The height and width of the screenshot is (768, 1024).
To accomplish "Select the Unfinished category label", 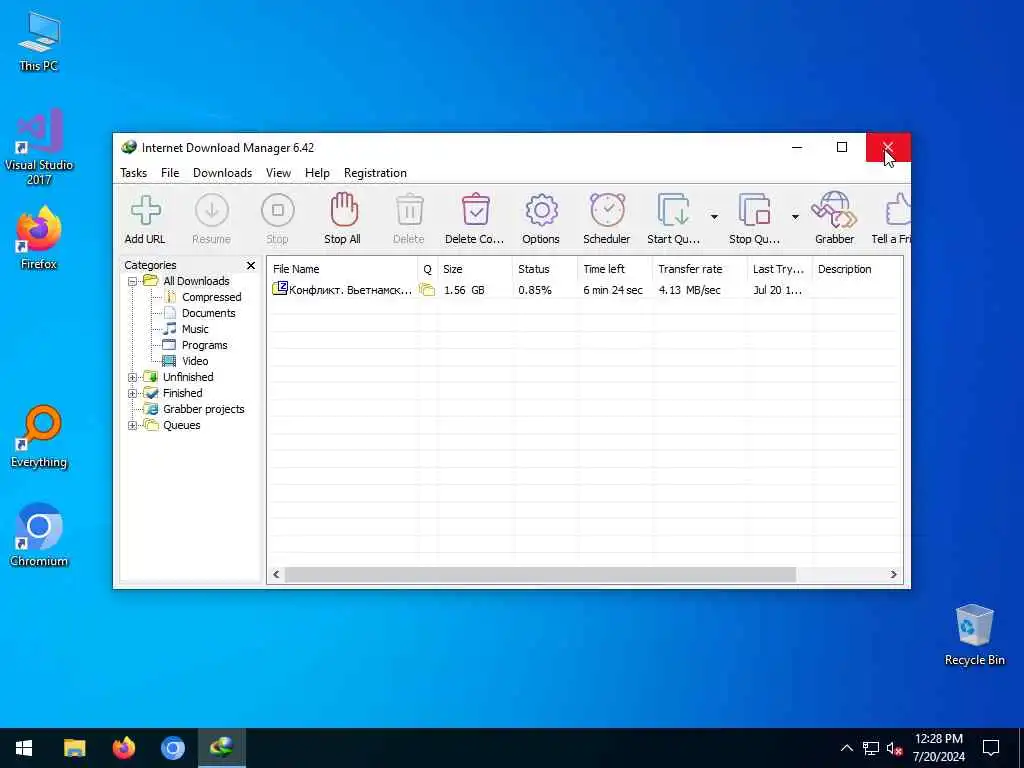I will pos(188,377).
